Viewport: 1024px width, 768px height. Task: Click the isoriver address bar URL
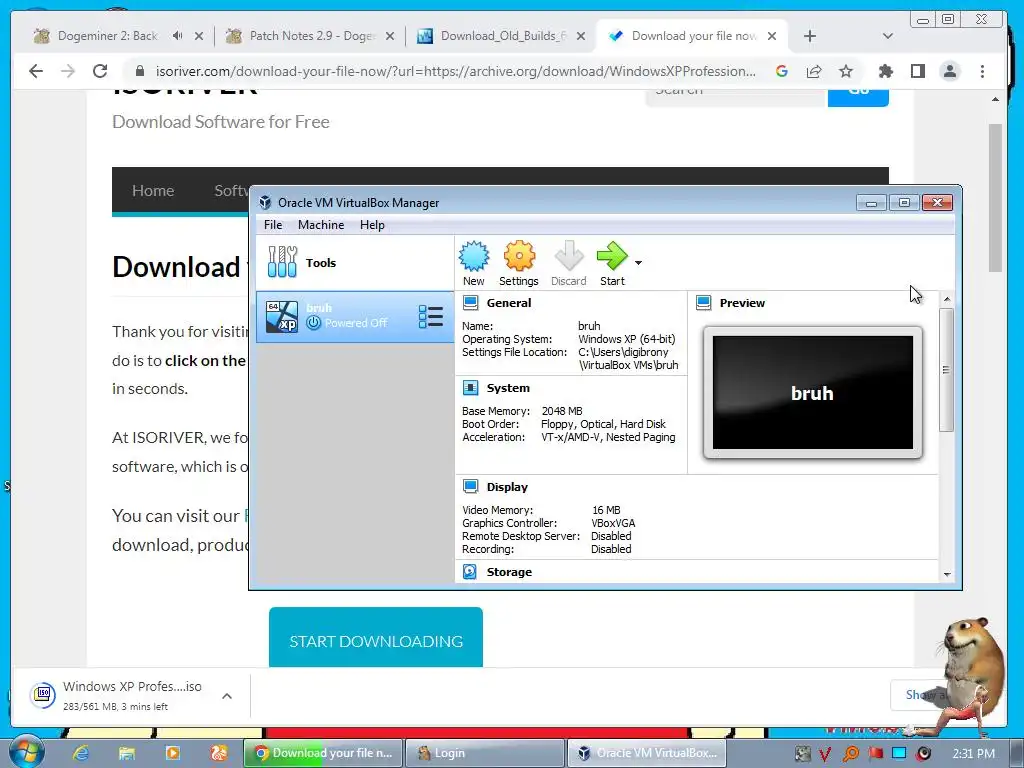click(455, 71)
